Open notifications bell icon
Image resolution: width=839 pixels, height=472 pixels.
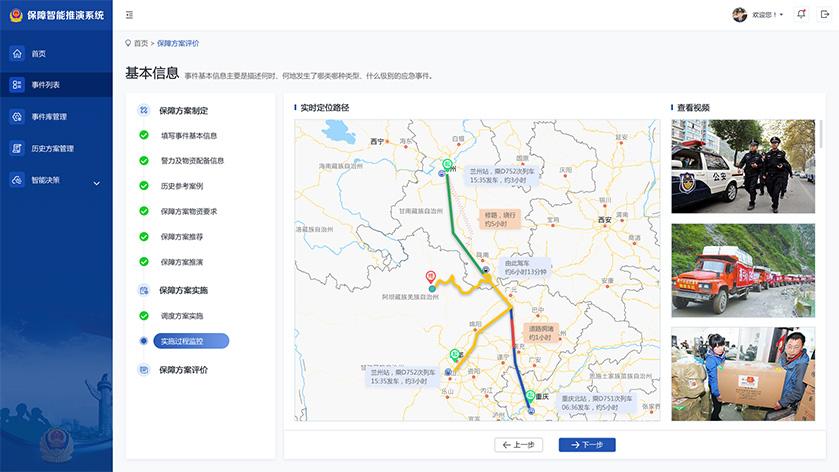click(x=801, y=14)
